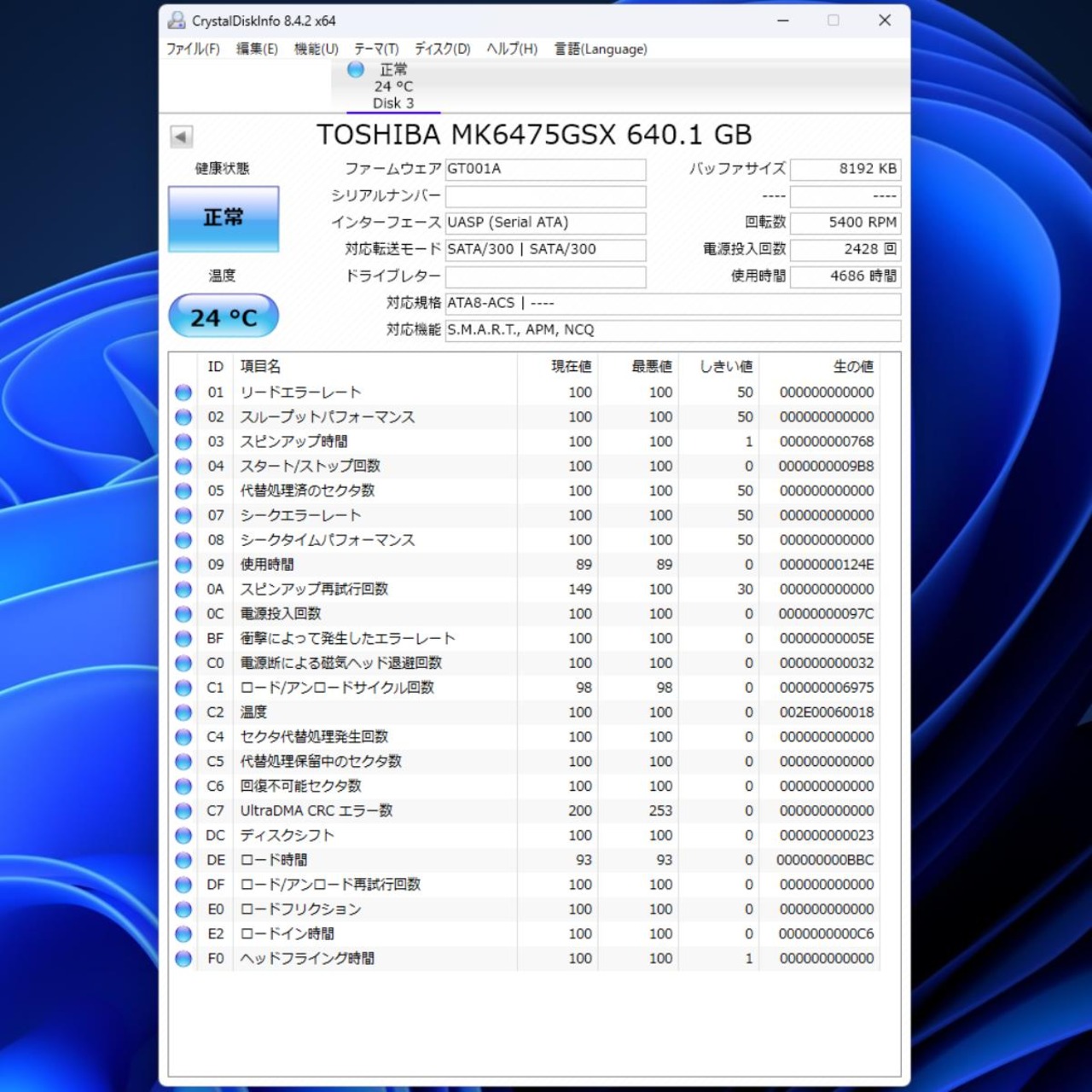Click raw value 000000006975 in C1 row
This screenshot has width=1092, height=1092.
tap(826, 688)
